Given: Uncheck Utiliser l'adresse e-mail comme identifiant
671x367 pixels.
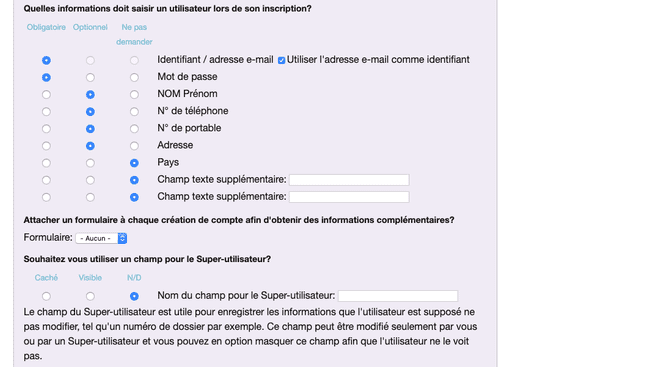Looking at the screenshot, I should [281, 60].
